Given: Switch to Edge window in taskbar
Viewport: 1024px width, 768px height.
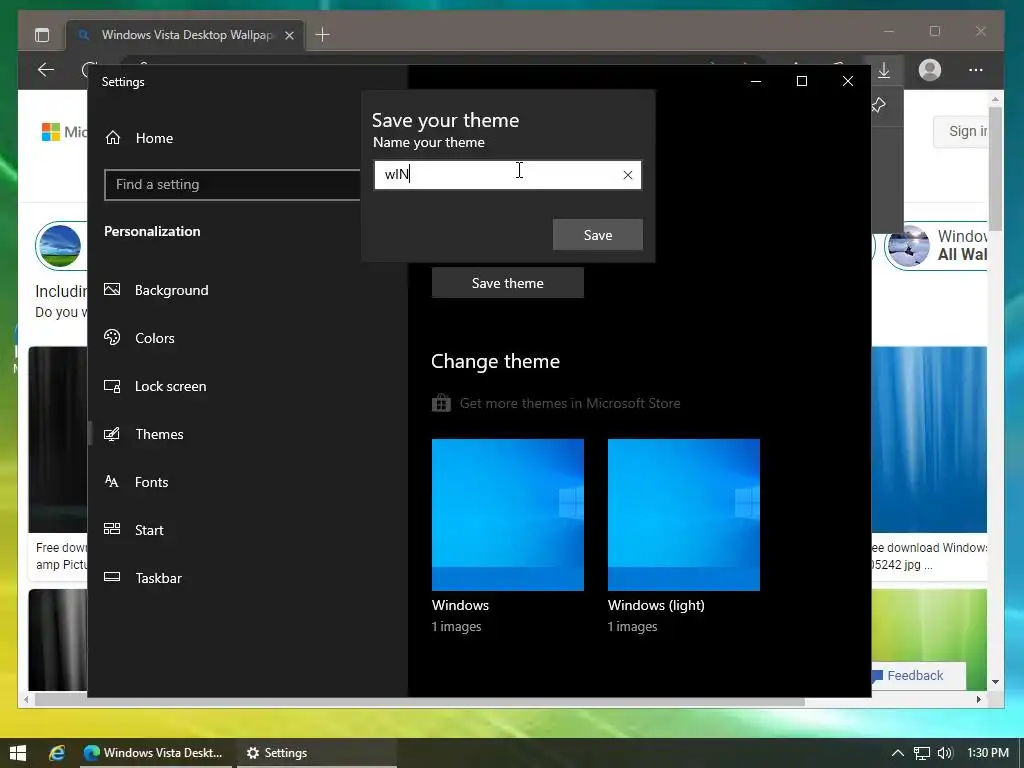Looking at the screenshot, I should pyautogui.click(x=155, y=753).
